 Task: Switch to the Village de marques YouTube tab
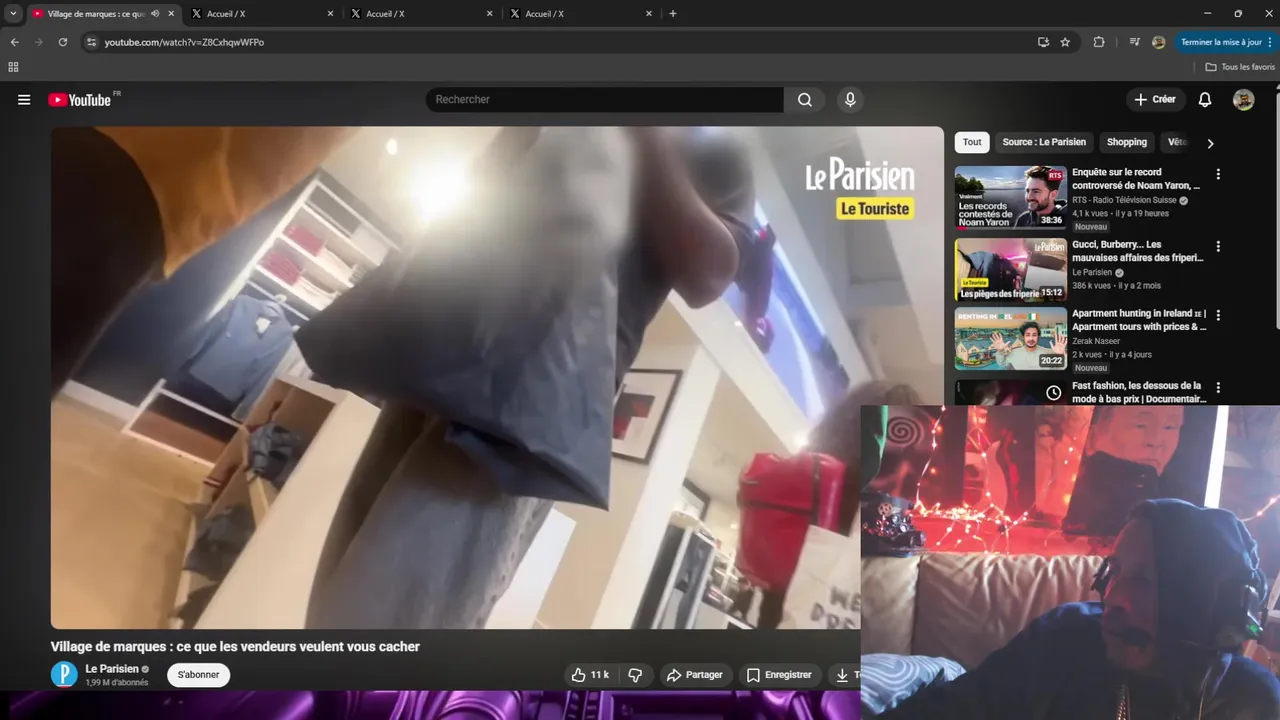95,14
